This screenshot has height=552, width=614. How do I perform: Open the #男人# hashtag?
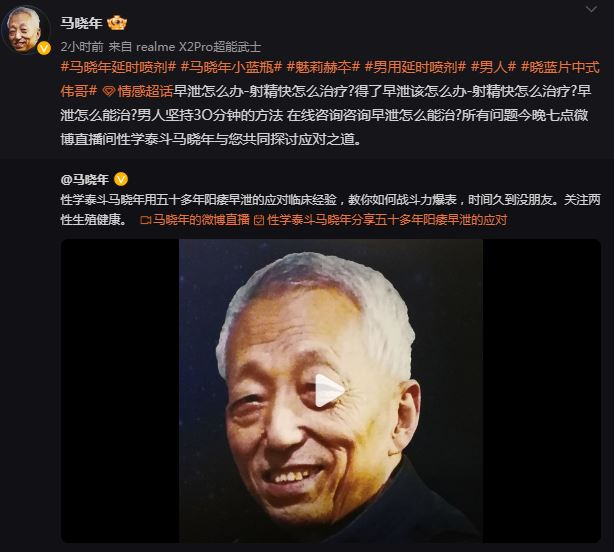click(493, 67)
